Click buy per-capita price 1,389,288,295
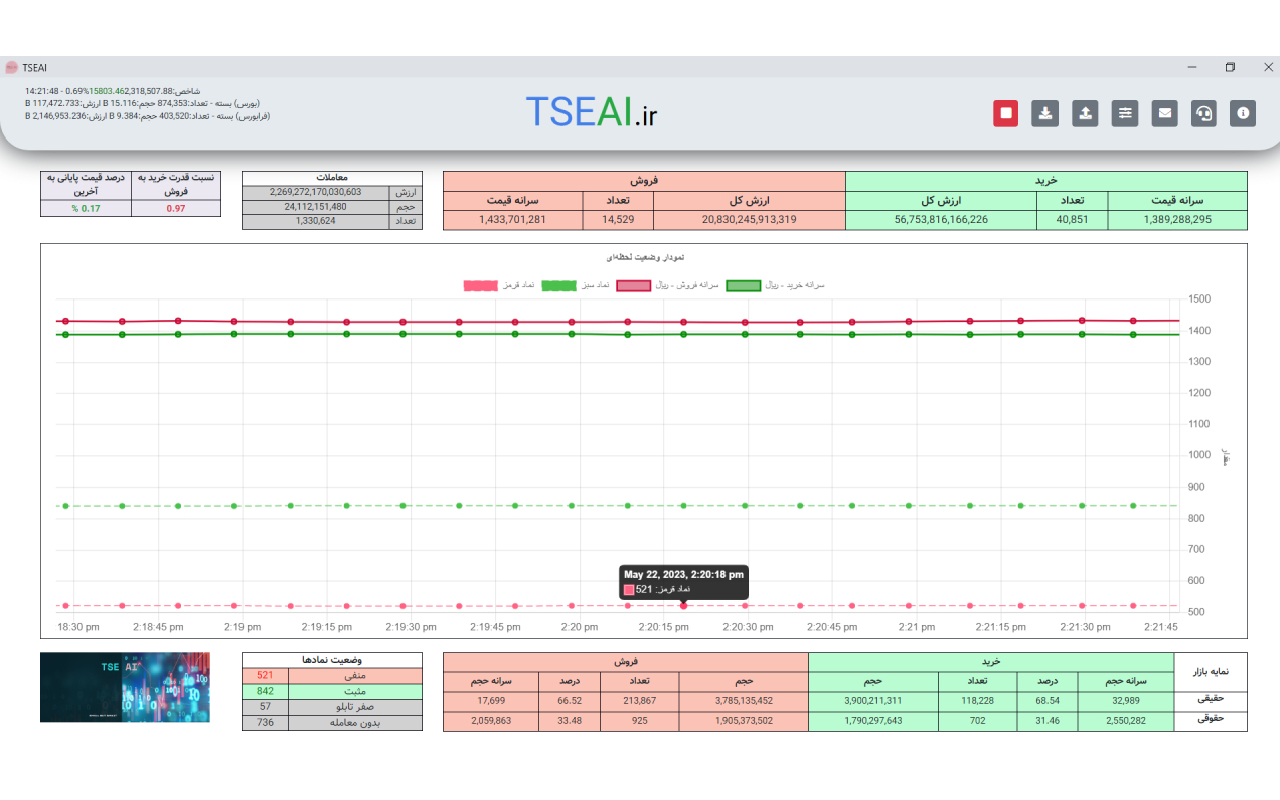This screenshot has height=800, width=1280. pos(1177,220)
